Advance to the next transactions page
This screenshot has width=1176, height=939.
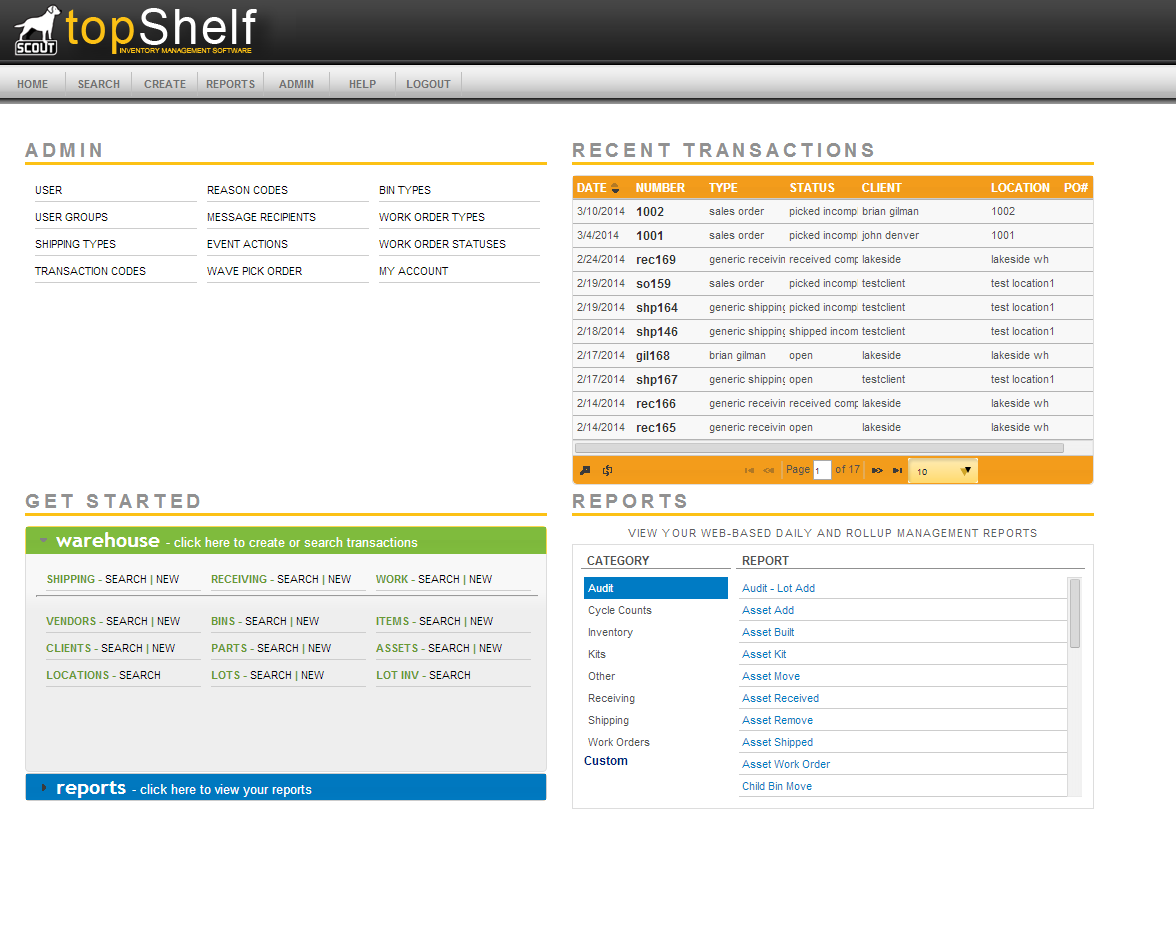pos(877,470)
